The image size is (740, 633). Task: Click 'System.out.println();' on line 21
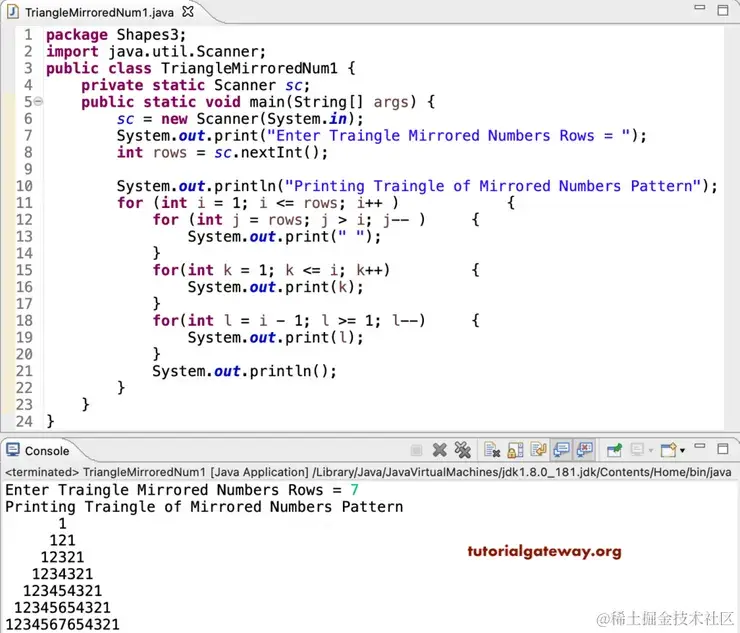244,371
